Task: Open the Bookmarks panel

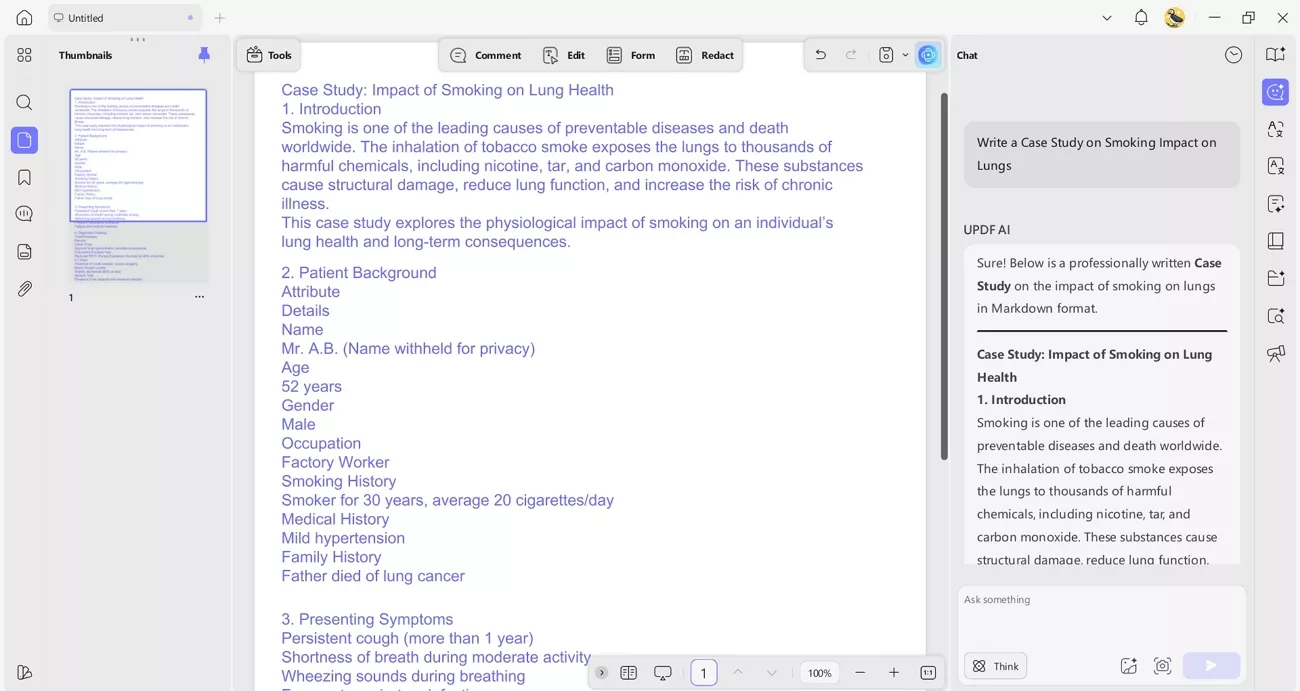Action: point(24,177)
